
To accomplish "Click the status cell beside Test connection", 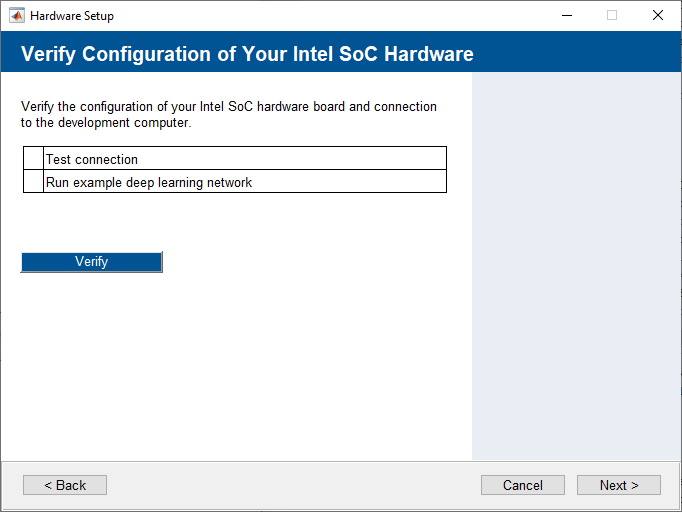I will 32,159.
